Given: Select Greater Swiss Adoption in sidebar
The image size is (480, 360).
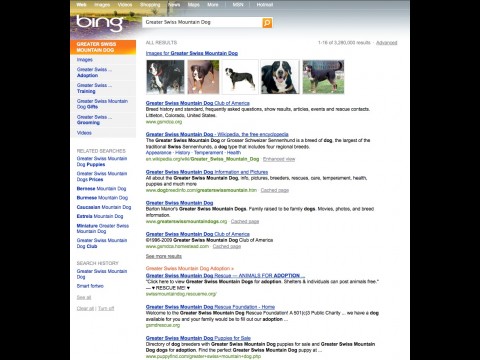Looking at the screenshot, I should [94, 72].
